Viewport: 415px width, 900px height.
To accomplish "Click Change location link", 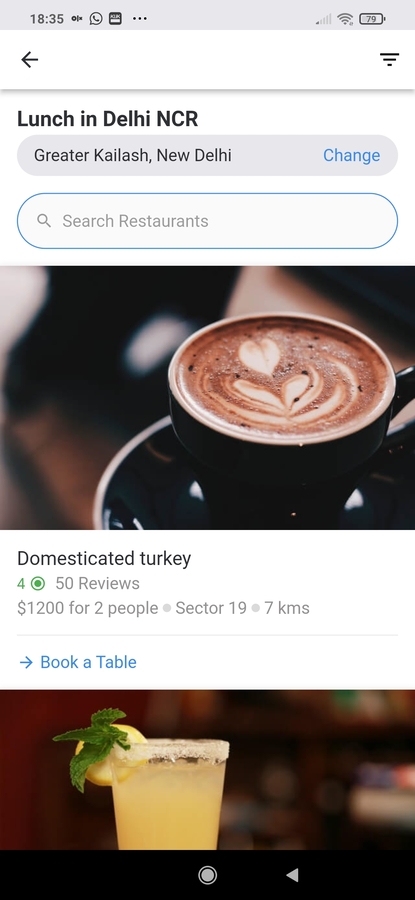I will click(x=351, y=156).
